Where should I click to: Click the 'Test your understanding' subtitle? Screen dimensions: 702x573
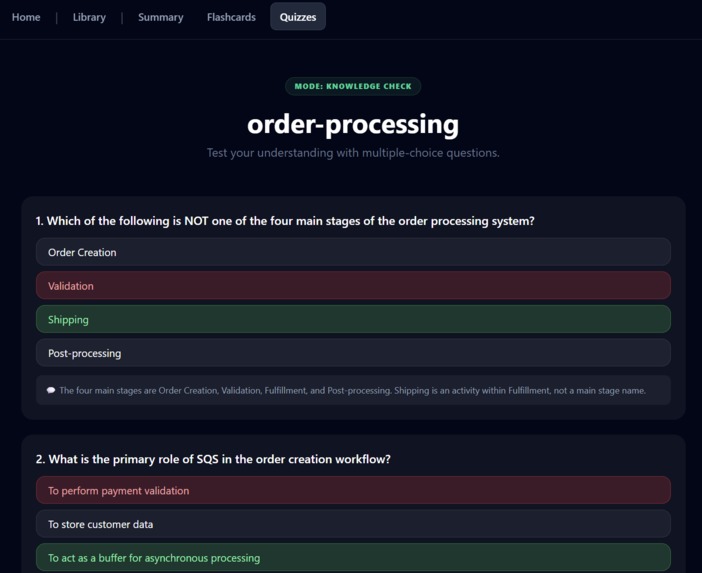point(353,153)
